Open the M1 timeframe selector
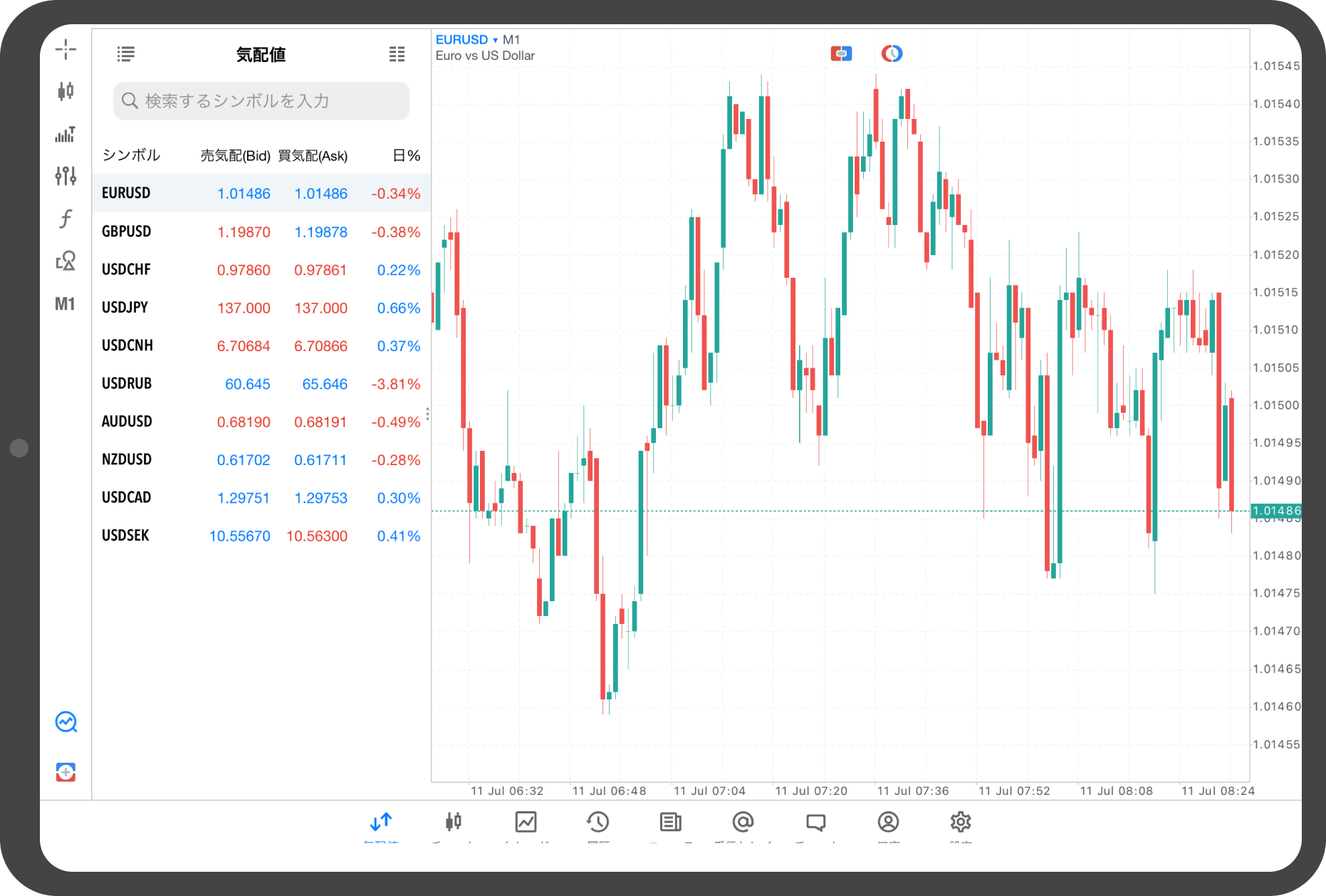This screenshot has width=1326, height=896. click(65, 304)
